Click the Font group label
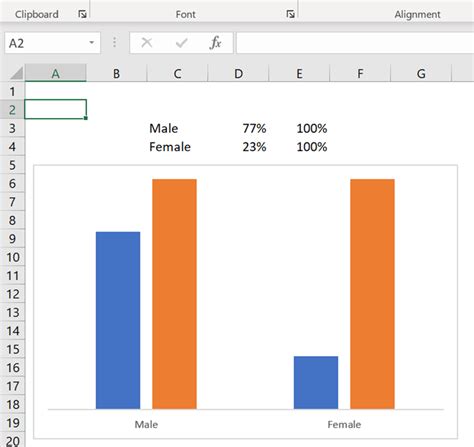 [185, 14]
